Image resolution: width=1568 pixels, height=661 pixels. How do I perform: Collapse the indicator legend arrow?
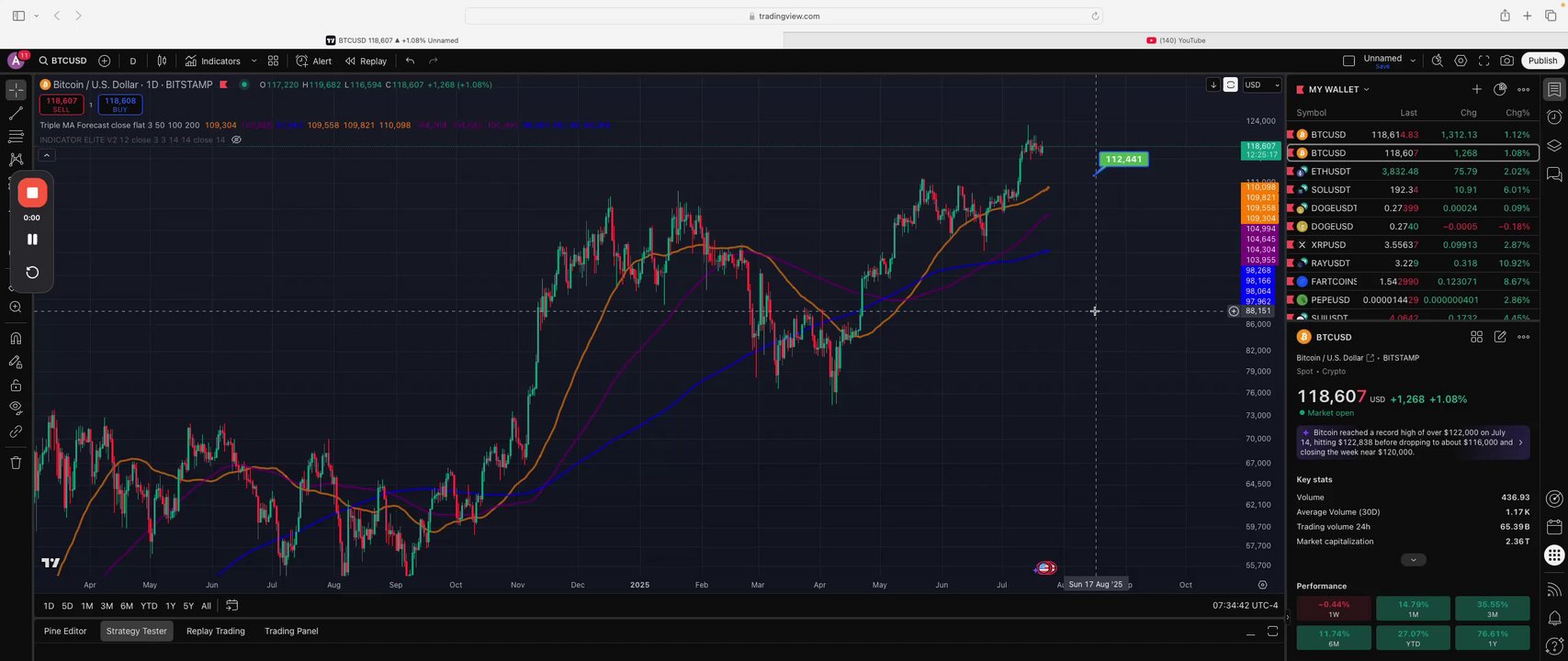click(46, 155)
